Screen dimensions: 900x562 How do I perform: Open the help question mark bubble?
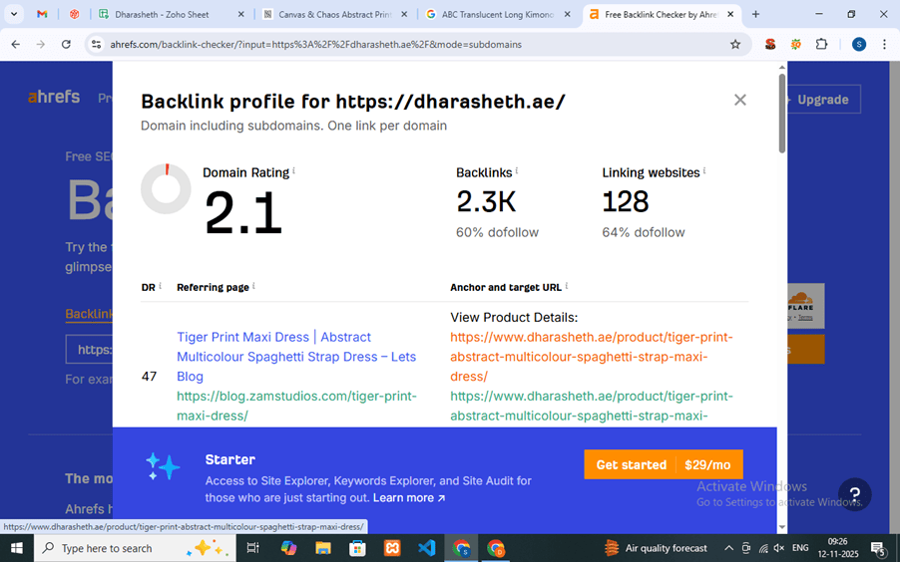(x=854, y=494)
